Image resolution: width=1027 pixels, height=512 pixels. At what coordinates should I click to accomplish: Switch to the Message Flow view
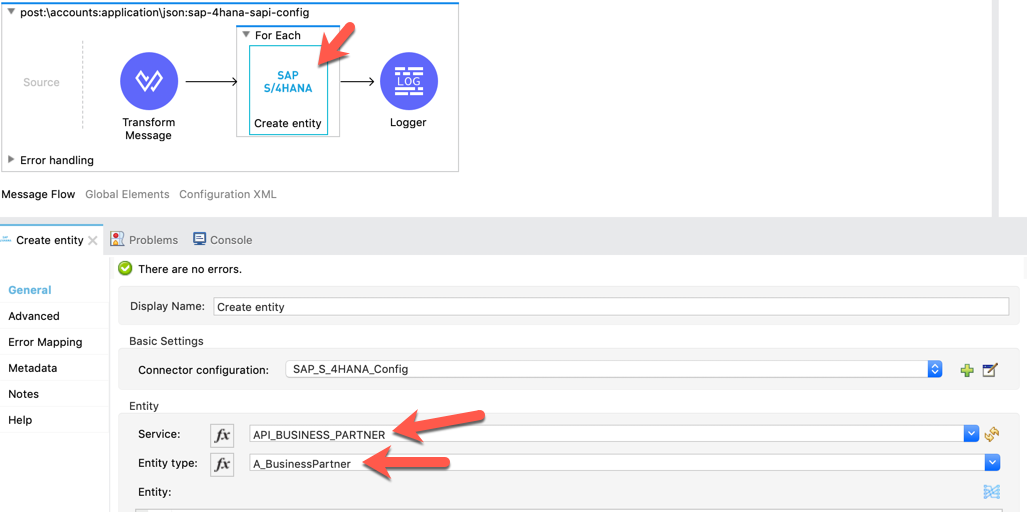point(39,194)
